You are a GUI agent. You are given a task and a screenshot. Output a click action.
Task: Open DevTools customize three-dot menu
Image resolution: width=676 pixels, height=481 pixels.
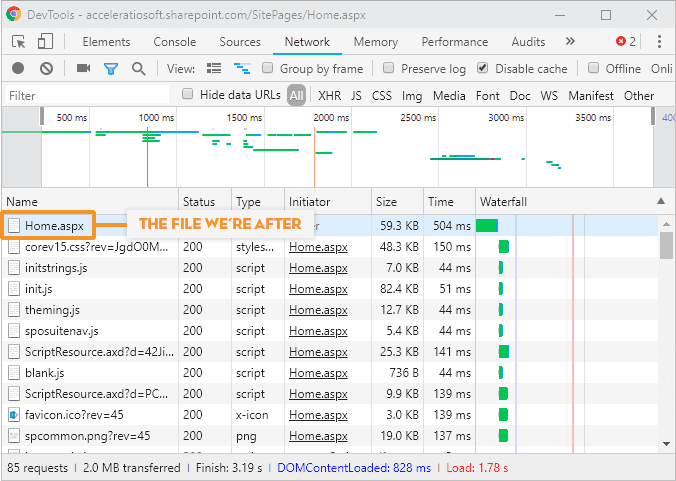pos(659,42)
